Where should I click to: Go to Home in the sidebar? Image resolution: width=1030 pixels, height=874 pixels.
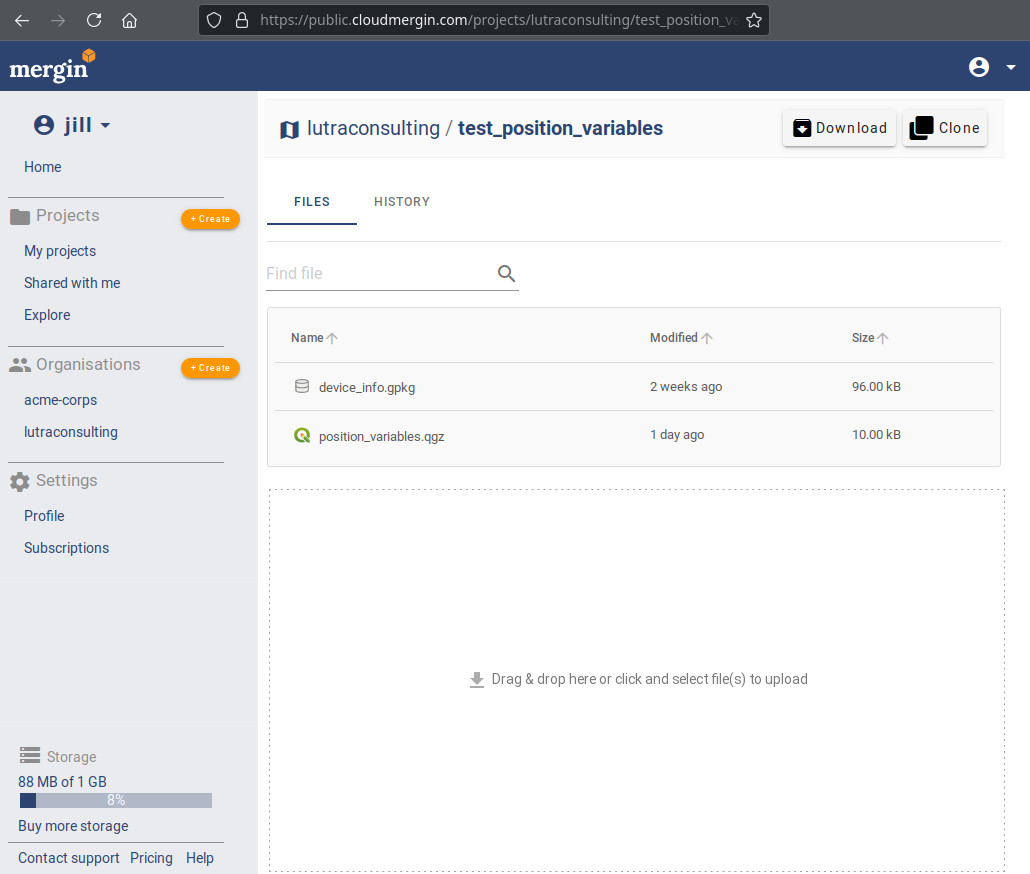[x=43, y=167]
